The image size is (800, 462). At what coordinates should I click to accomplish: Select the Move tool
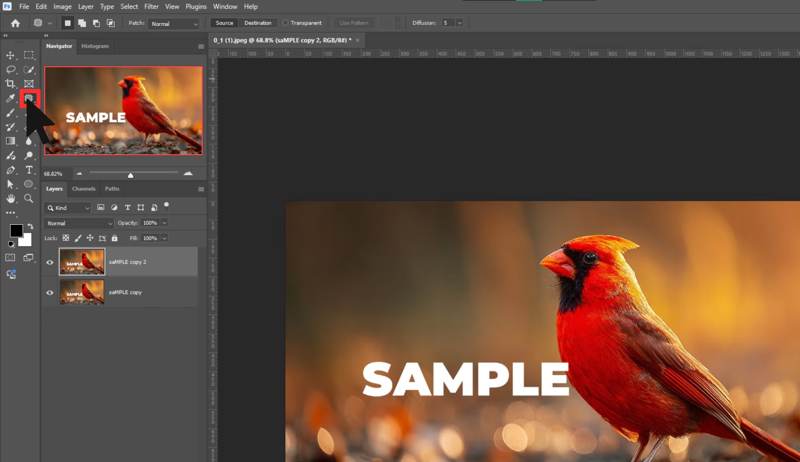pyautogui.click(x=11, y=55)
